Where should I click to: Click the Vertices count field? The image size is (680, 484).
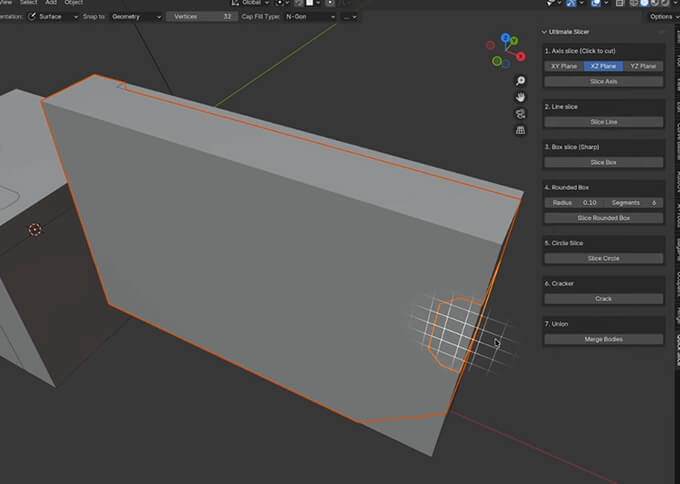click(201, 17)
